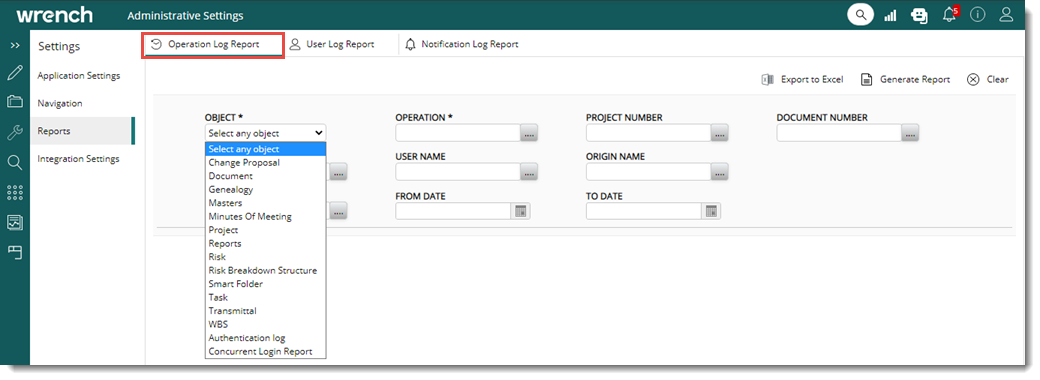1040x380 pixels.
Task: Open Navigation settings item
Action: (x=60, y=103)
